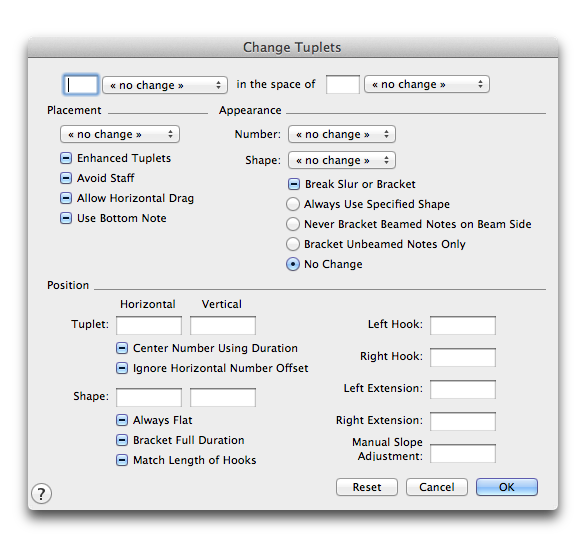Open the Number appearance dropdown
The width and height of the screenshot is (586, 546).
pos(342,134)
